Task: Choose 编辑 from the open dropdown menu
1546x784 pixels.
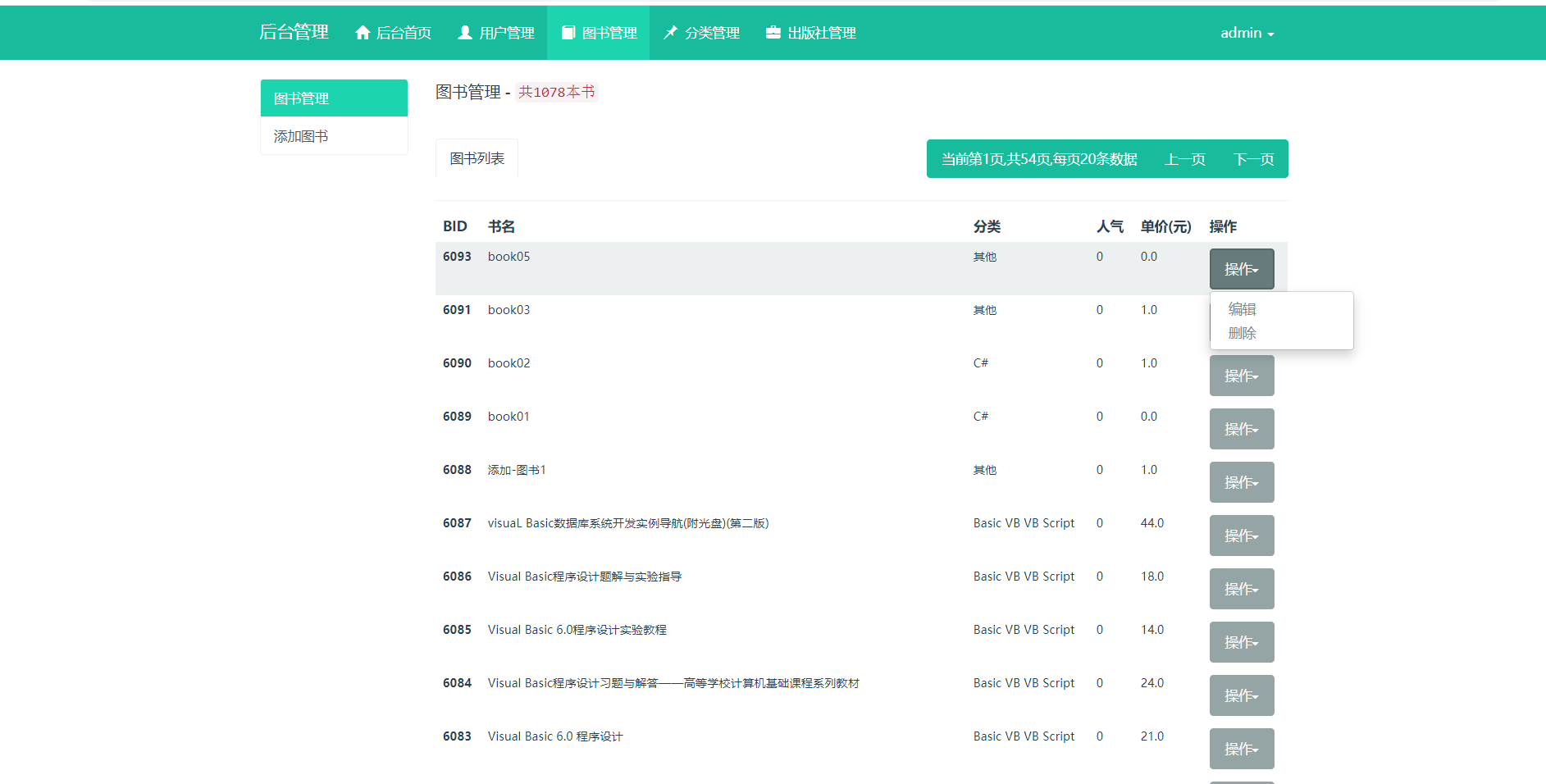Action: (1242, 309)
